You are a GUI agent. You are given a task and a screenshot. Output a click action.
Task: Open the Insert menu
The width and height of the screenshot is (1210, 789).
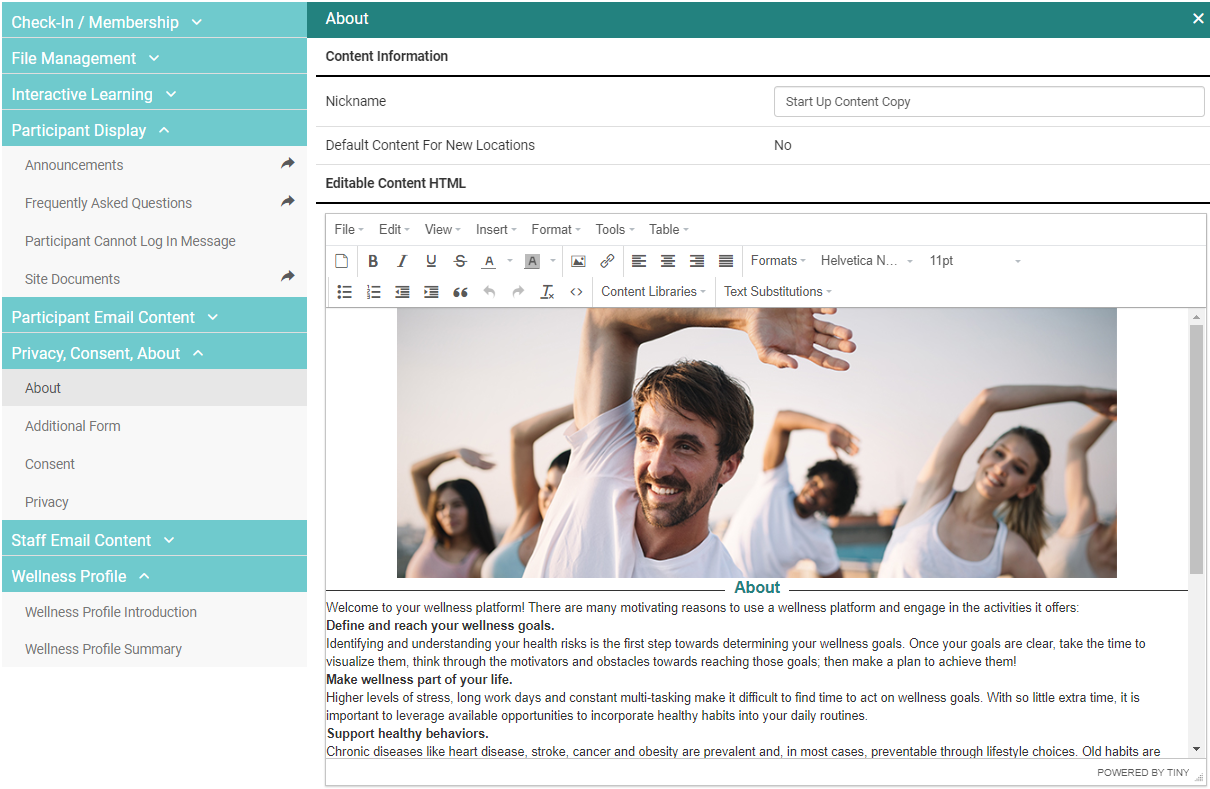pyautogui.click(x=496, y=230)
